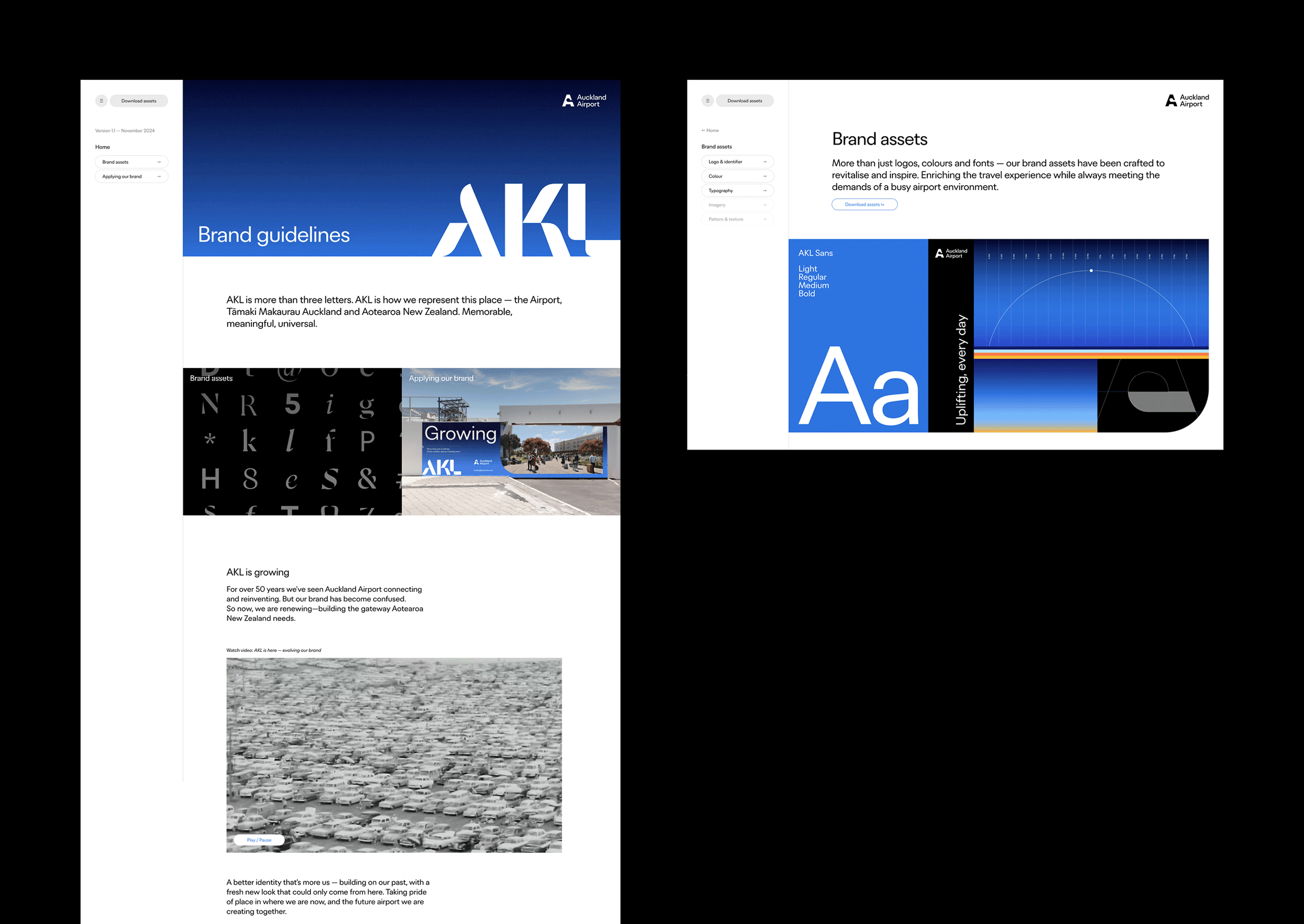Open Brand assets from home sidebar

[x=131, y=162]
